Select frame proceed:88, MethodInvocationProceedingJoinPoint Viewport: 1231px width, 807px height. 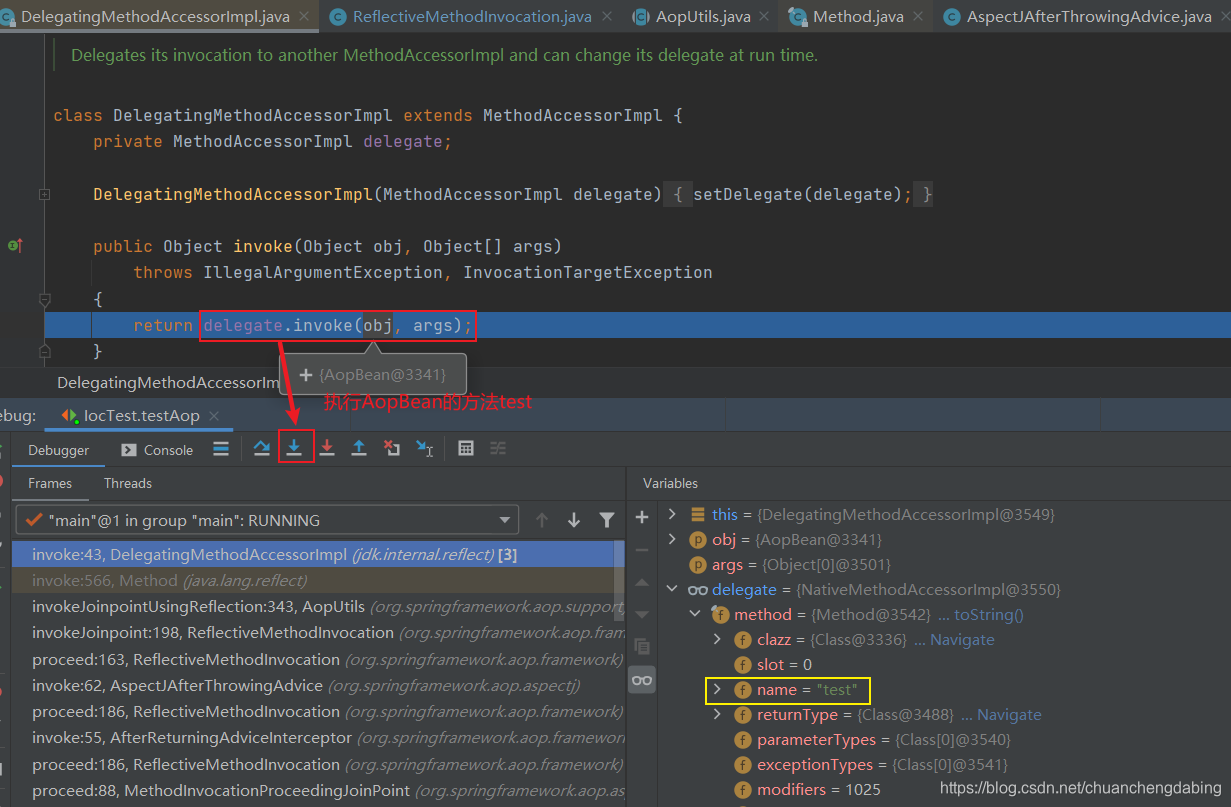click(318, 790)
